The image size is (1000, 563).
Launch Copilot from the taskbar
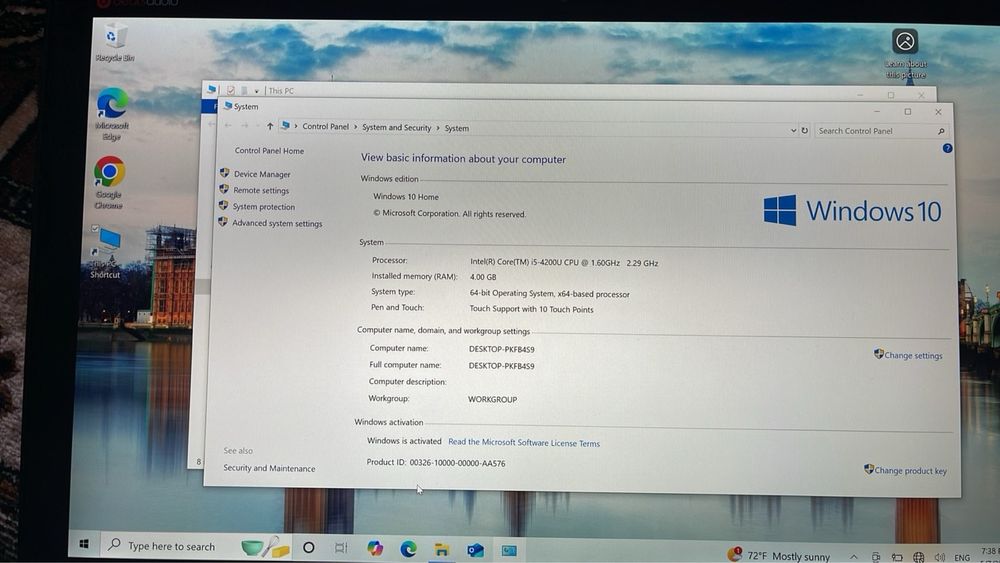[x=375, y=548]
